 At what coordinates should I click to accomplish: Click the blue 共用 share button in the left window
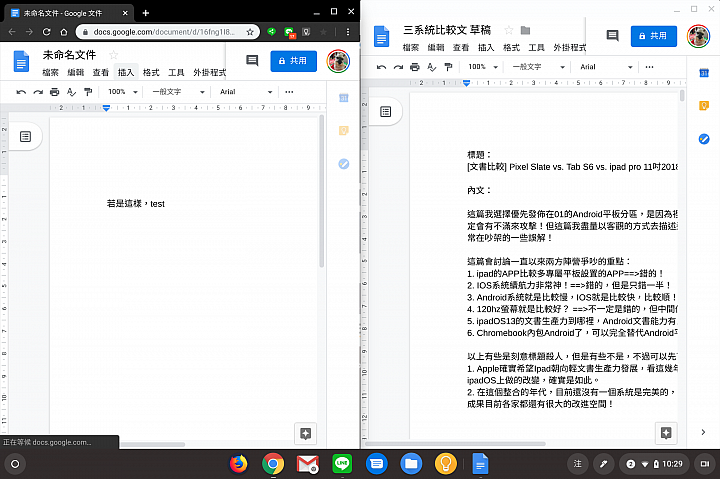click(293, 60)
